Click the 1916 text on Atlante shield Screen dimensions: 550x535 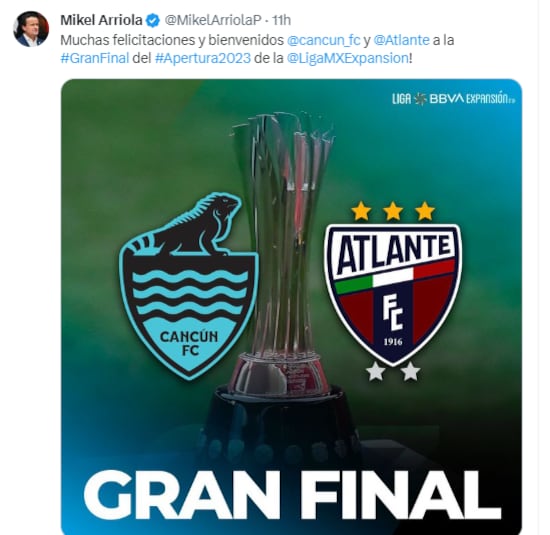[x=393, y=341]
